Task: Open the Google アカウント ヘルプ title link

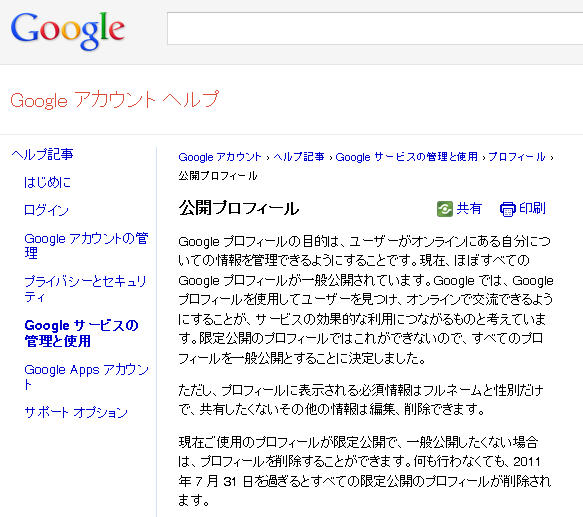Action: [x=115, y=100]
